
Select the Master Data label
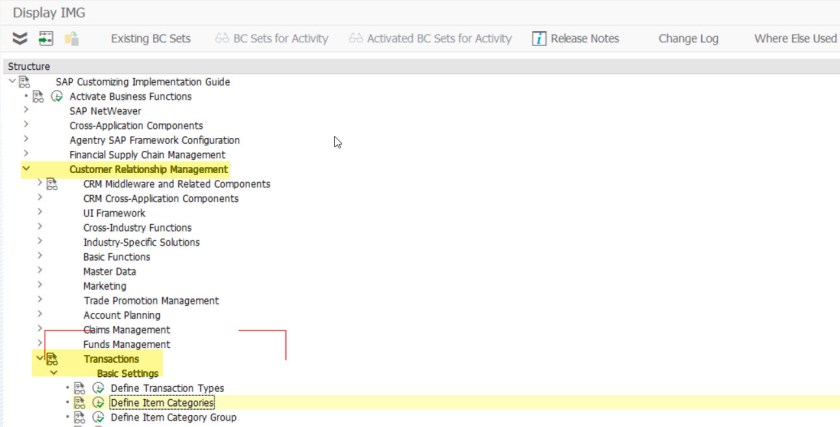(110, 271)
